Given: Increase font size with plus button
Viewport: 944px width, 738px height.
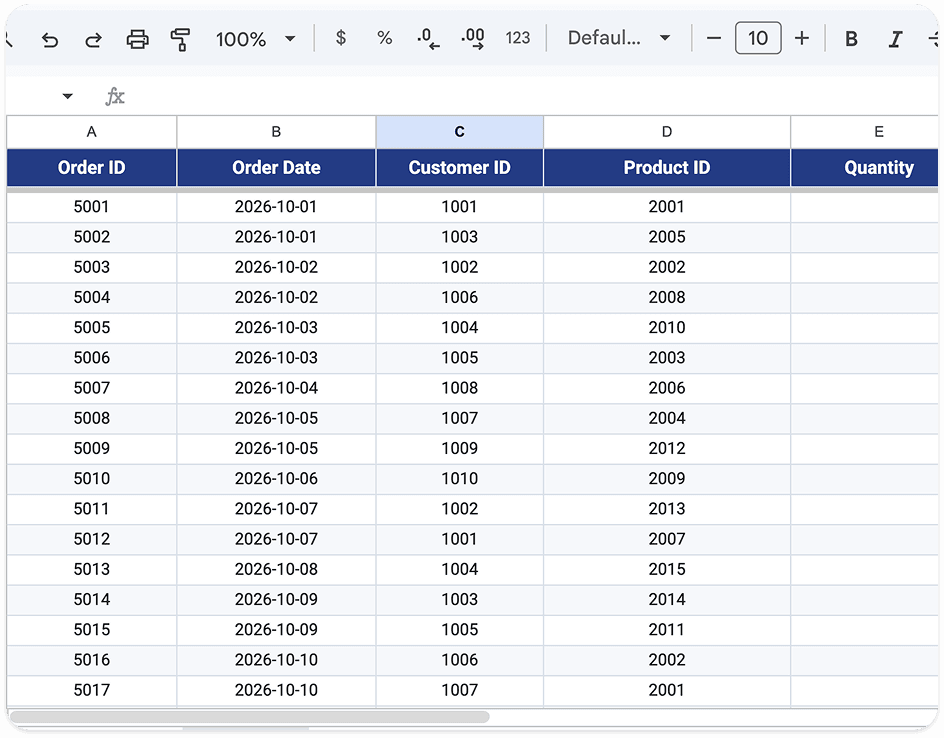Looking at the screenshot, I should [x=802, y=39].
